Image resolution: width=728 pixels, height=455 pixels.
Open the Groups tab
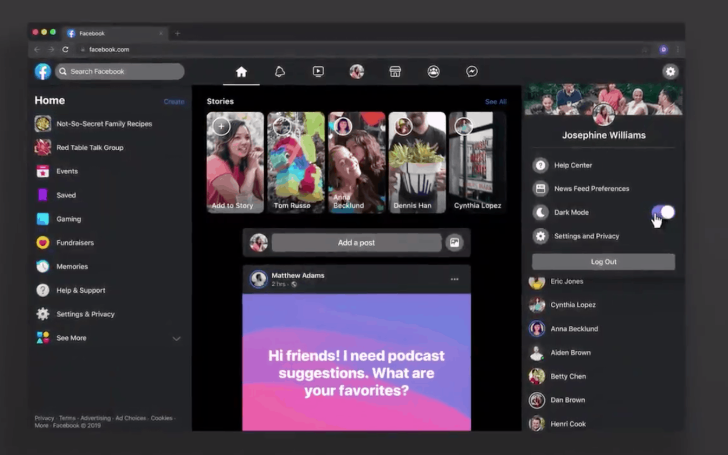point(434,72)
